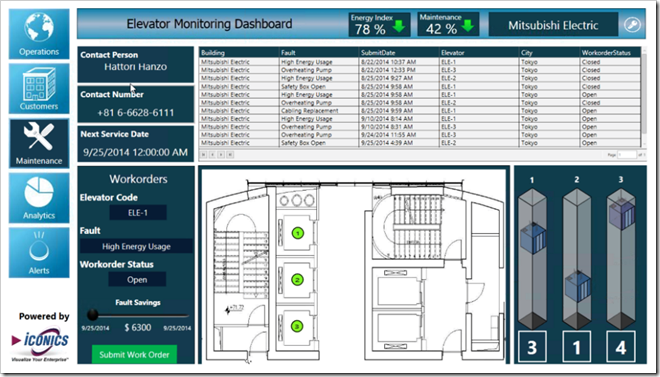Open the Operations globe icon
660x377 pixels.
tap(39, 27)
